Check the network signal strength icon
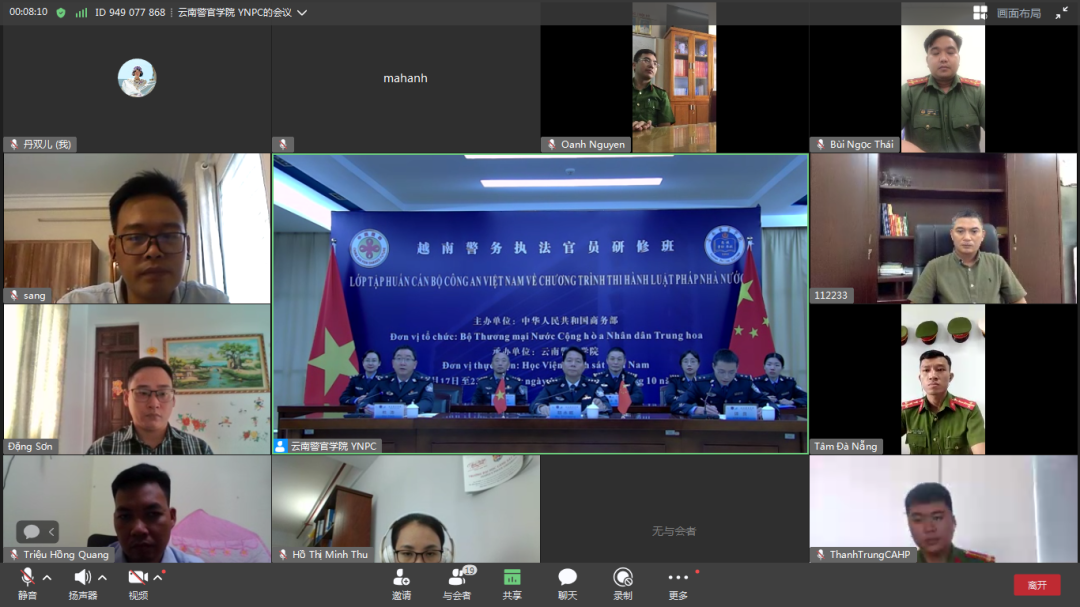This screenshot has width=1080, height=607. (81, 13)
